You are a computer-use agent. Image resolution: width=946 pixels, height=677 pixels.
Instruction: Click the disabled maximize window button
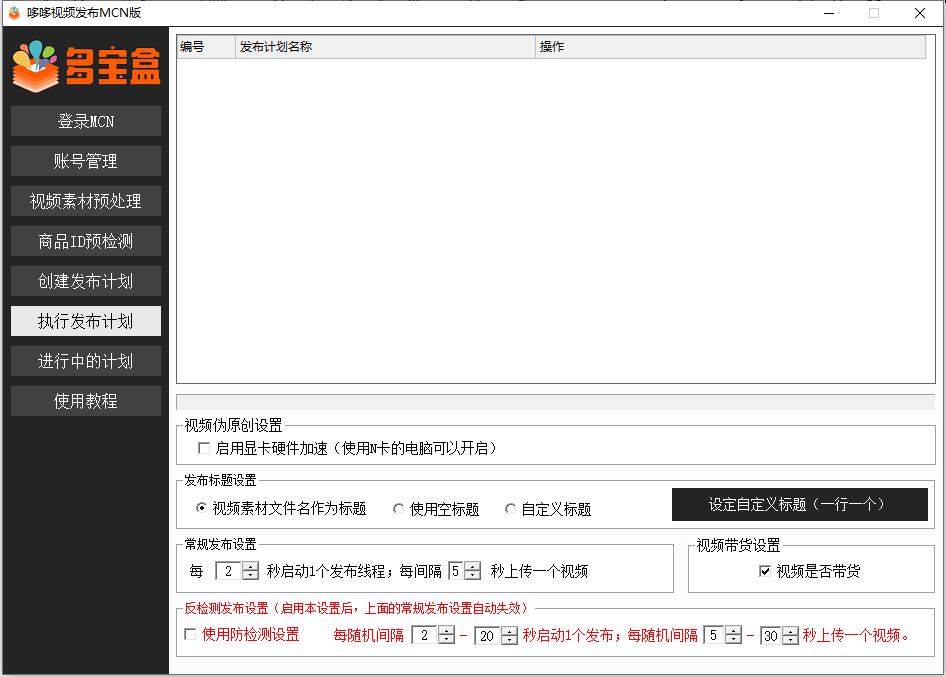(874, 13)
